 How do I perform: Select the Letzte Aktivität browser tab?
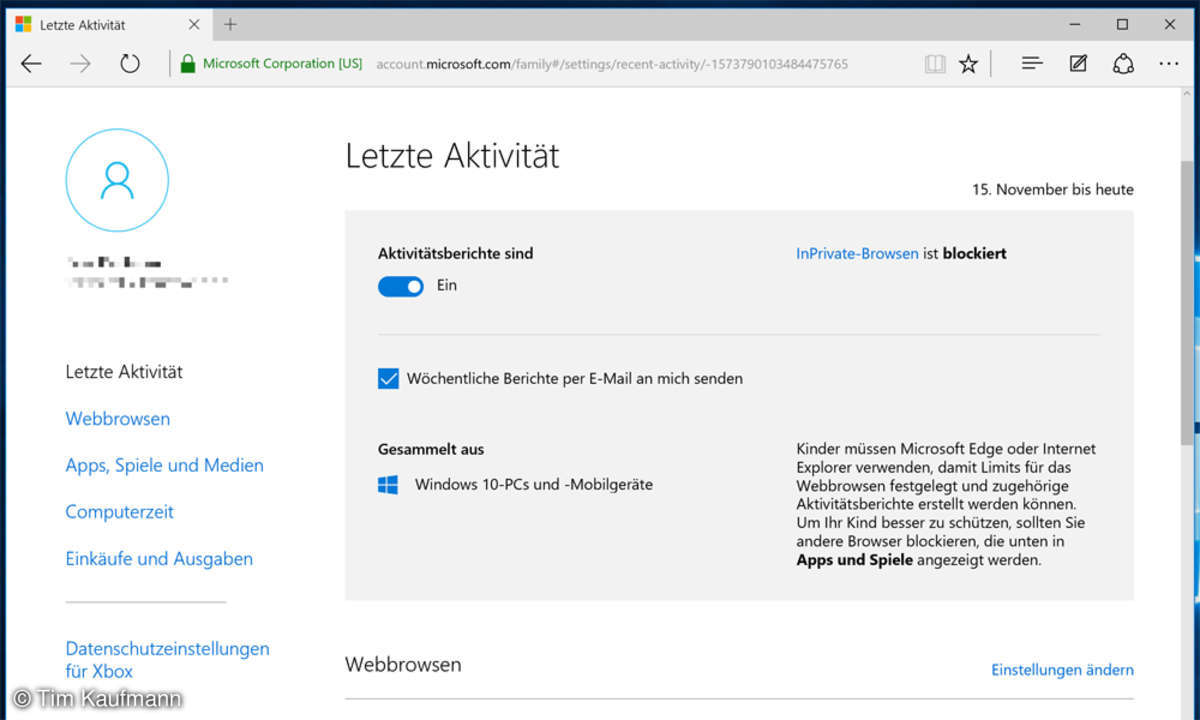[107, 24]
